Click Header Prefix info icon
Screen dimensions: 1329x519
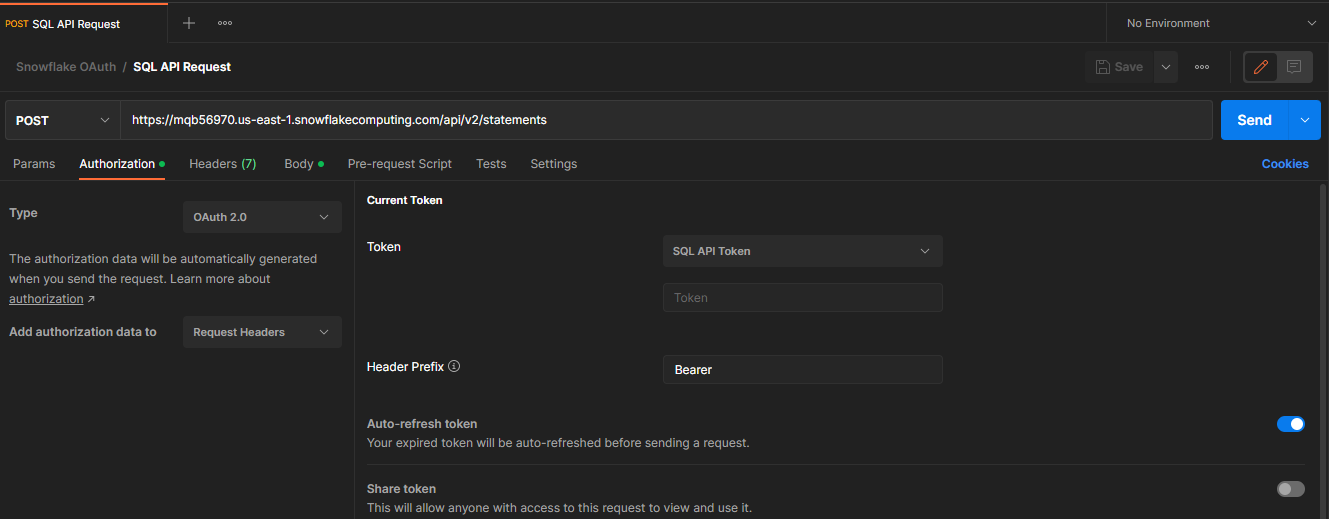(x=454, y=367)
